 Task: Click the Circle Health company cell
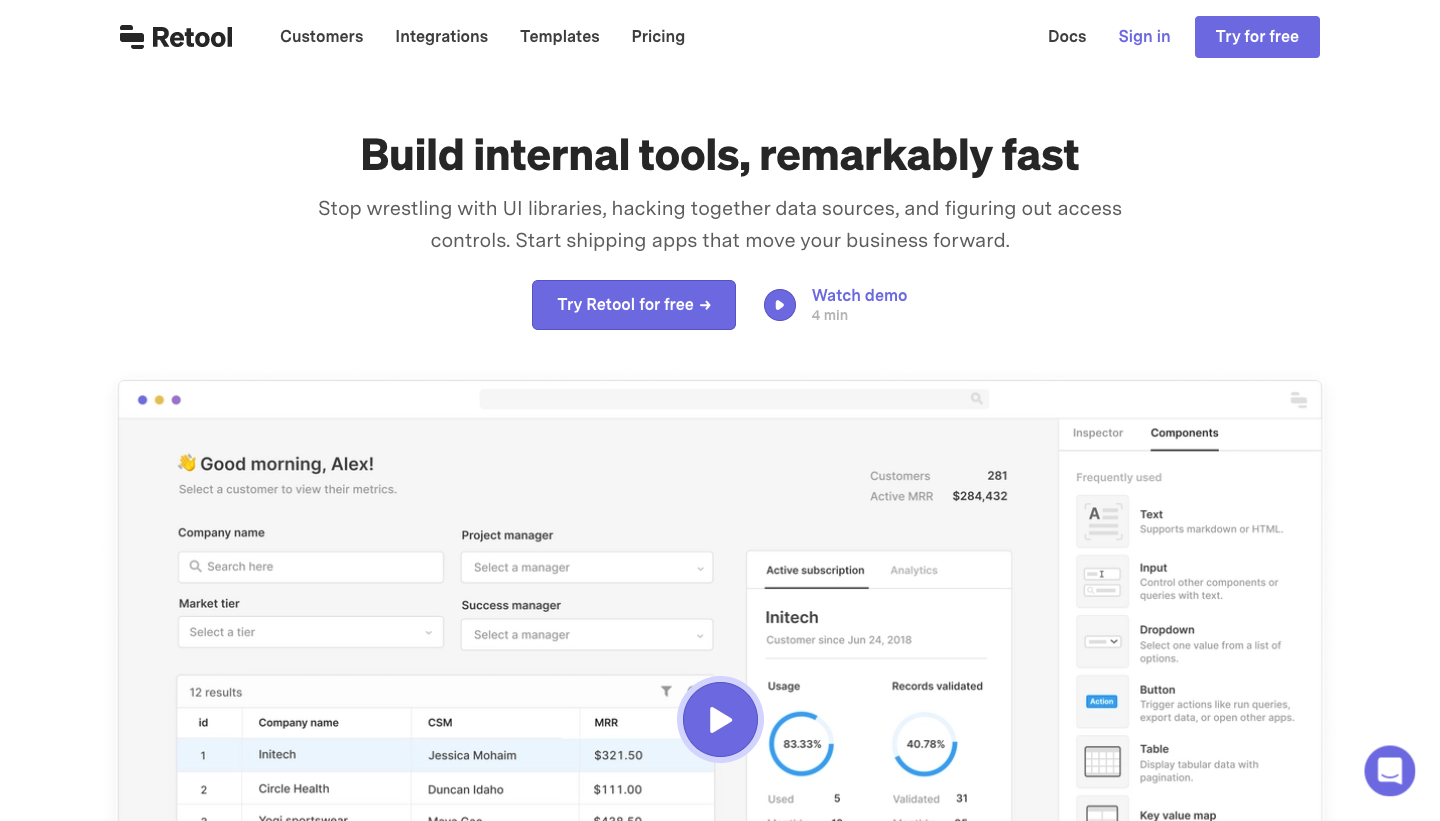click(x=294, y=789)
